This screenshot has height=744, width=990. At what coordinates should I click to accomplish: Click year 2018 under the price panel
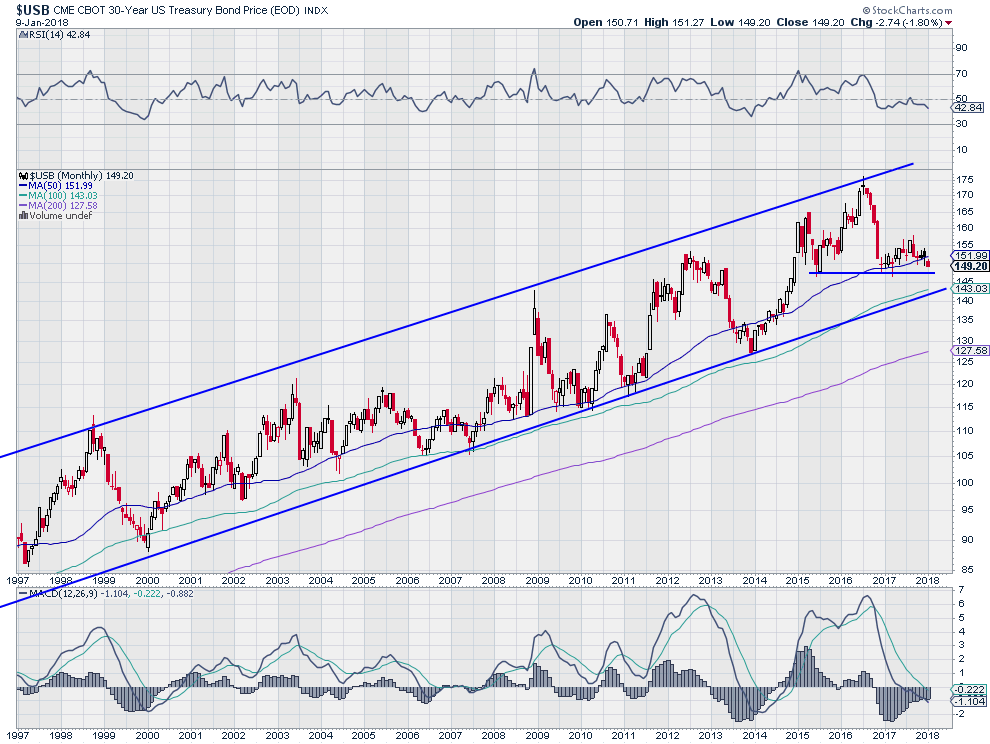(x=927, y=580)
